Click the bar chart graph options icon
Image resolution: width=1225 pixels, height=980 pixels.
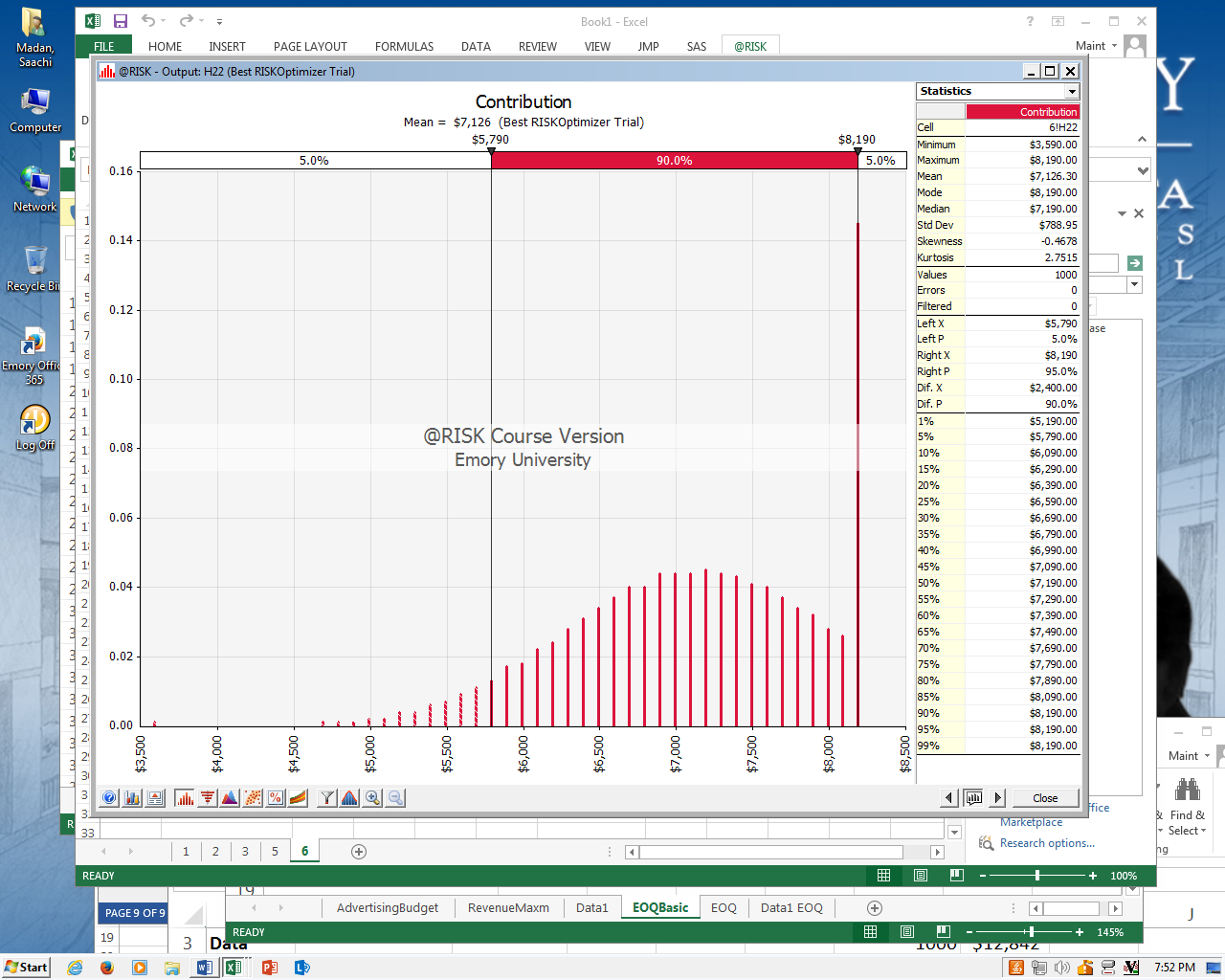[x=132, y=798]
